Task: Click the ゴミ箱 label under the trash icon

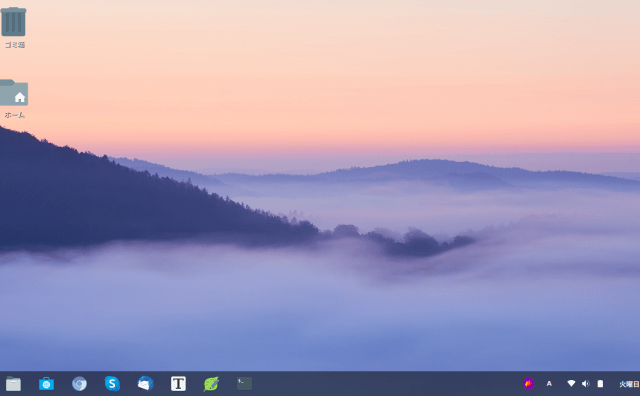Action: click(x=15, y=45)
